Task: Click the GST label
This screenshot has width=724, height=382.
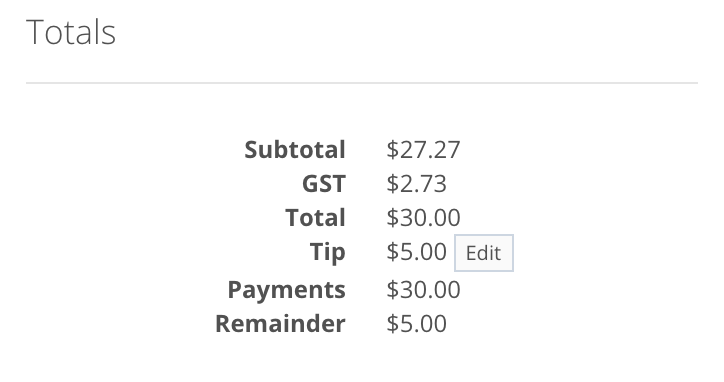Action: tap(324, 183)
